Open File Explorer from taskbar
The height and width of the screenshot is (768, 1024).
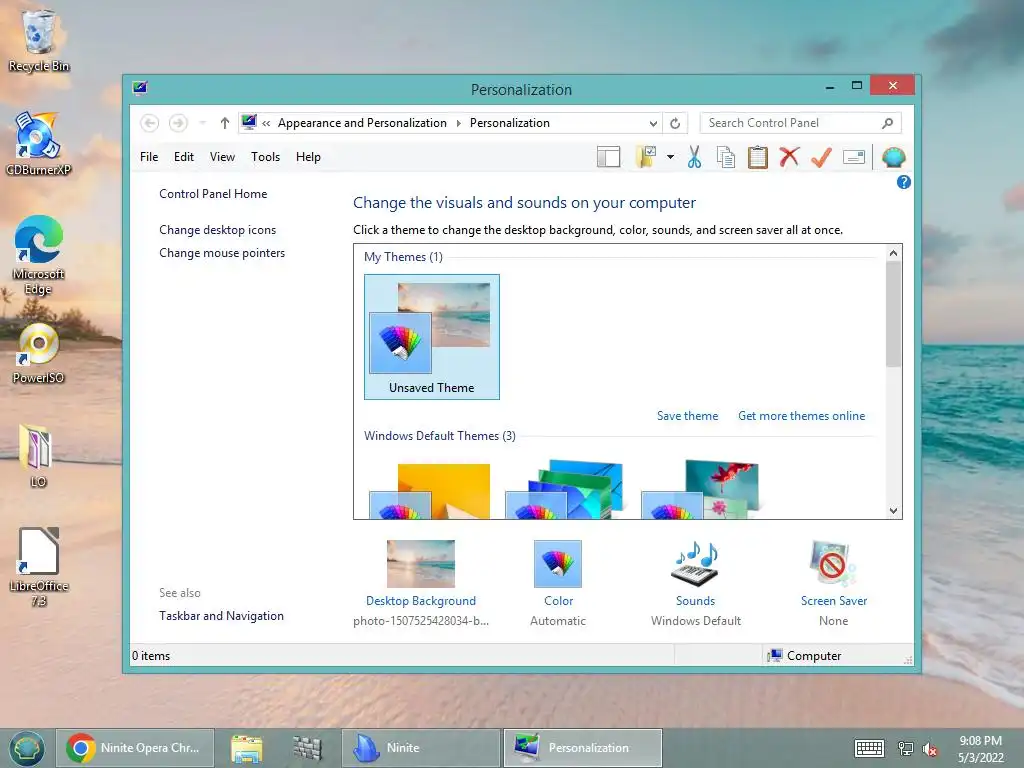(x=246, y=748)
